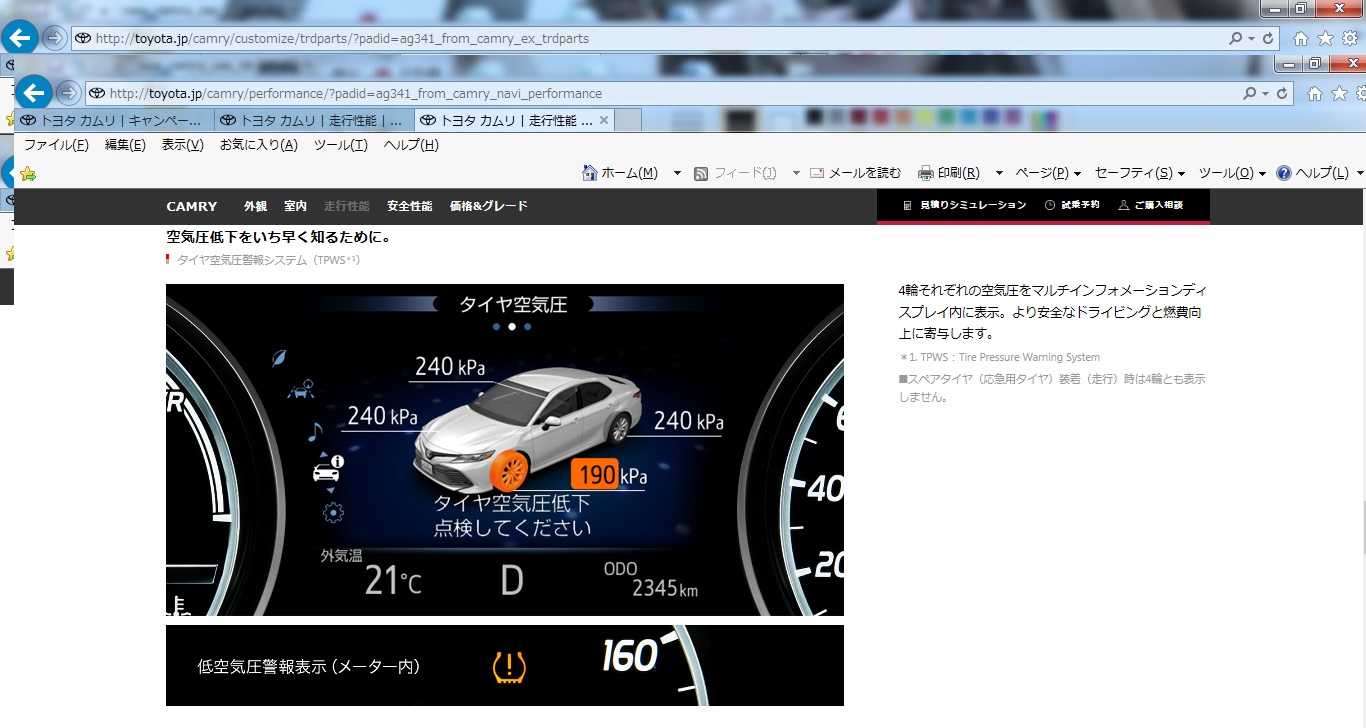Click the フィード(J) feeds button
This screenshot has height=728, width=1366.
pos(735,173)
